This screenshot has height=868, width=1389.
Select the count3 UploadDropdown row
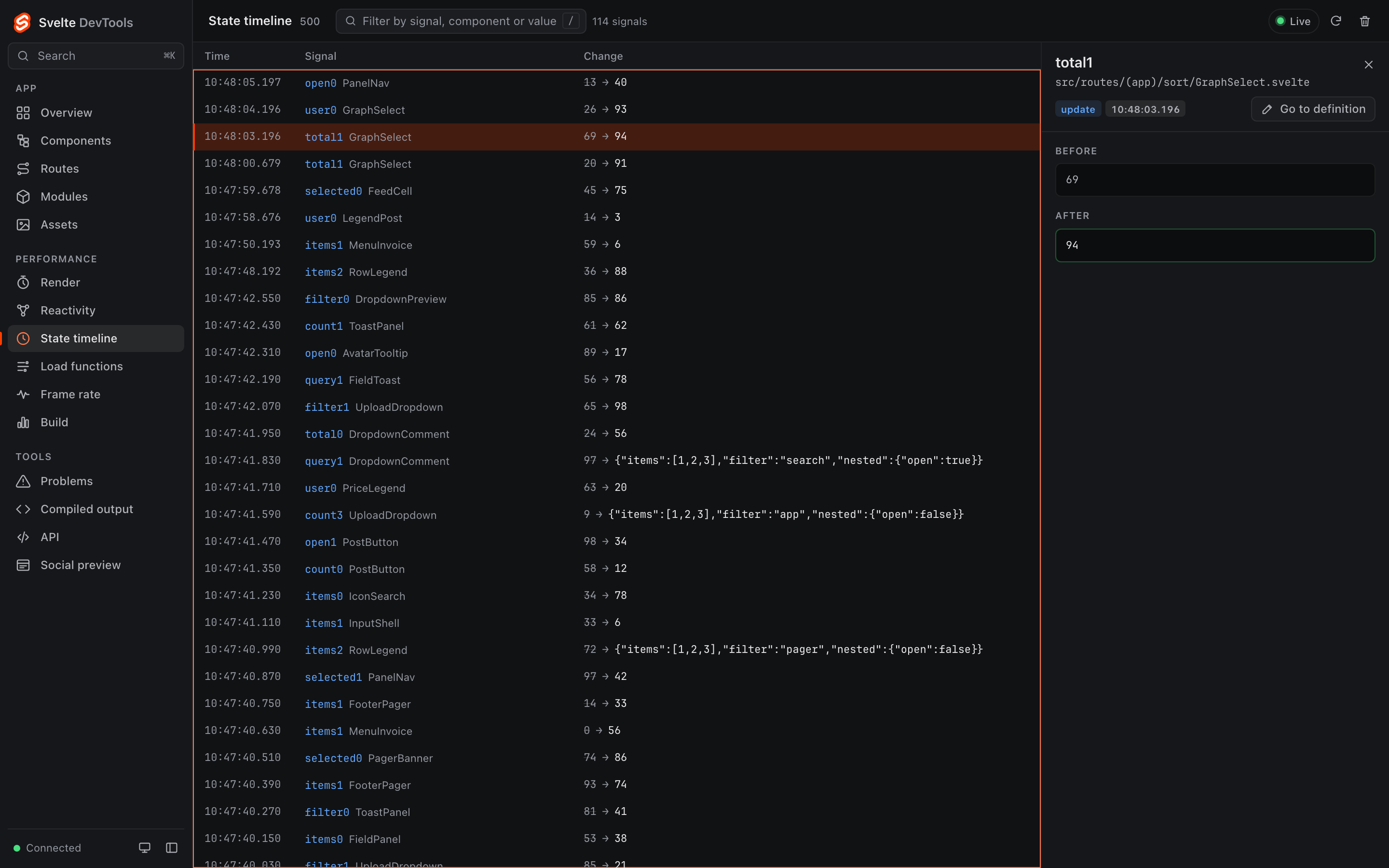coord(616,515)
